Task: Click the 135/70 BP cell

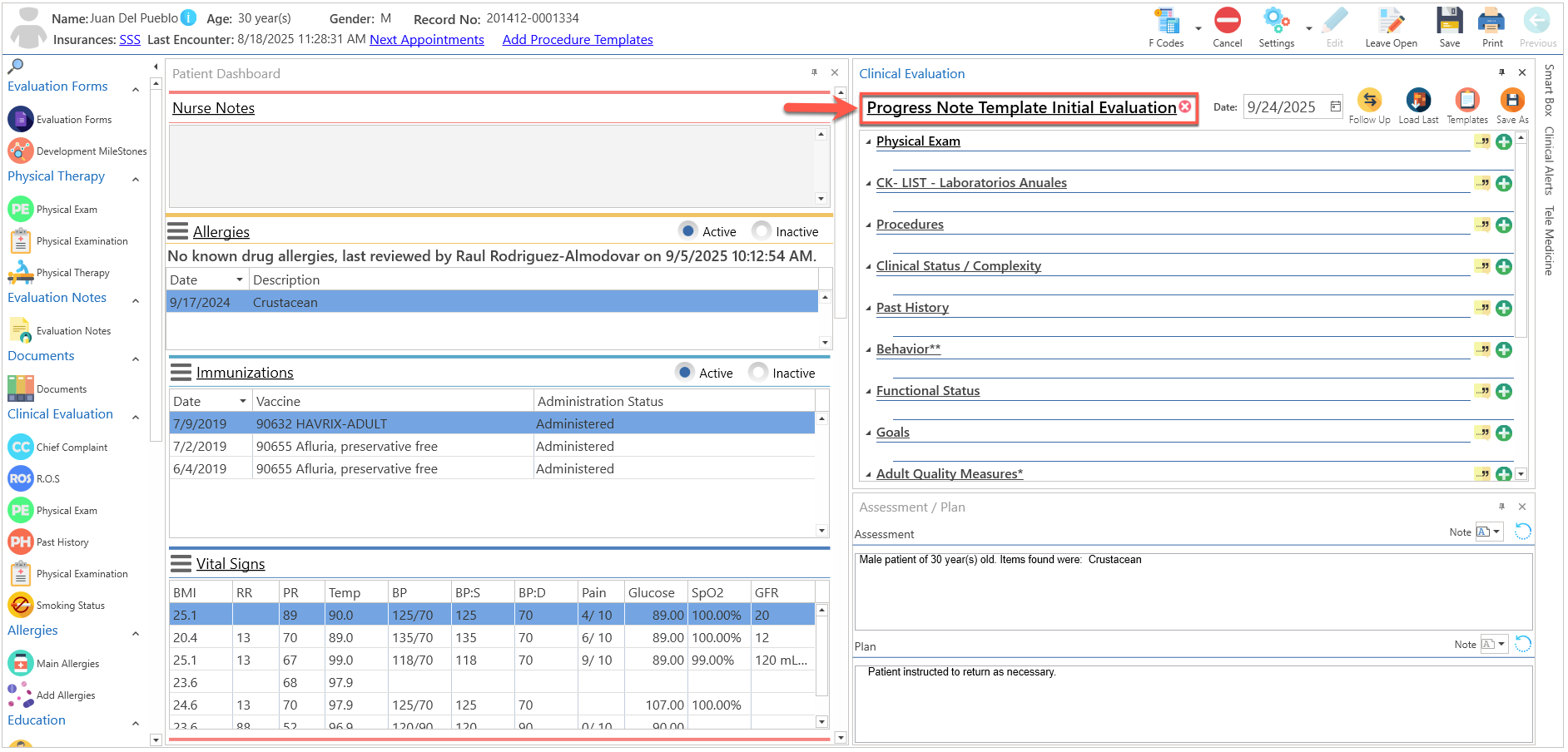Action: (419, 637)
